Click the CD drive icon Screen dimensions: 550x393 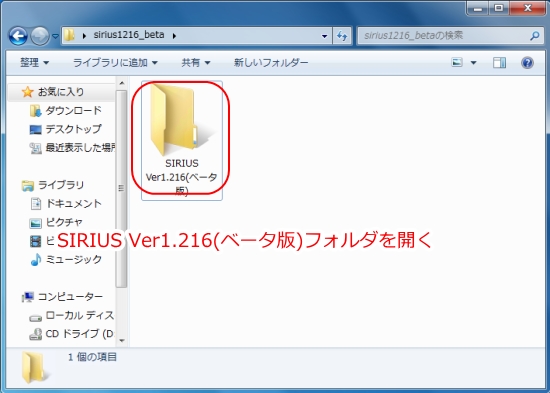[35, 334]
